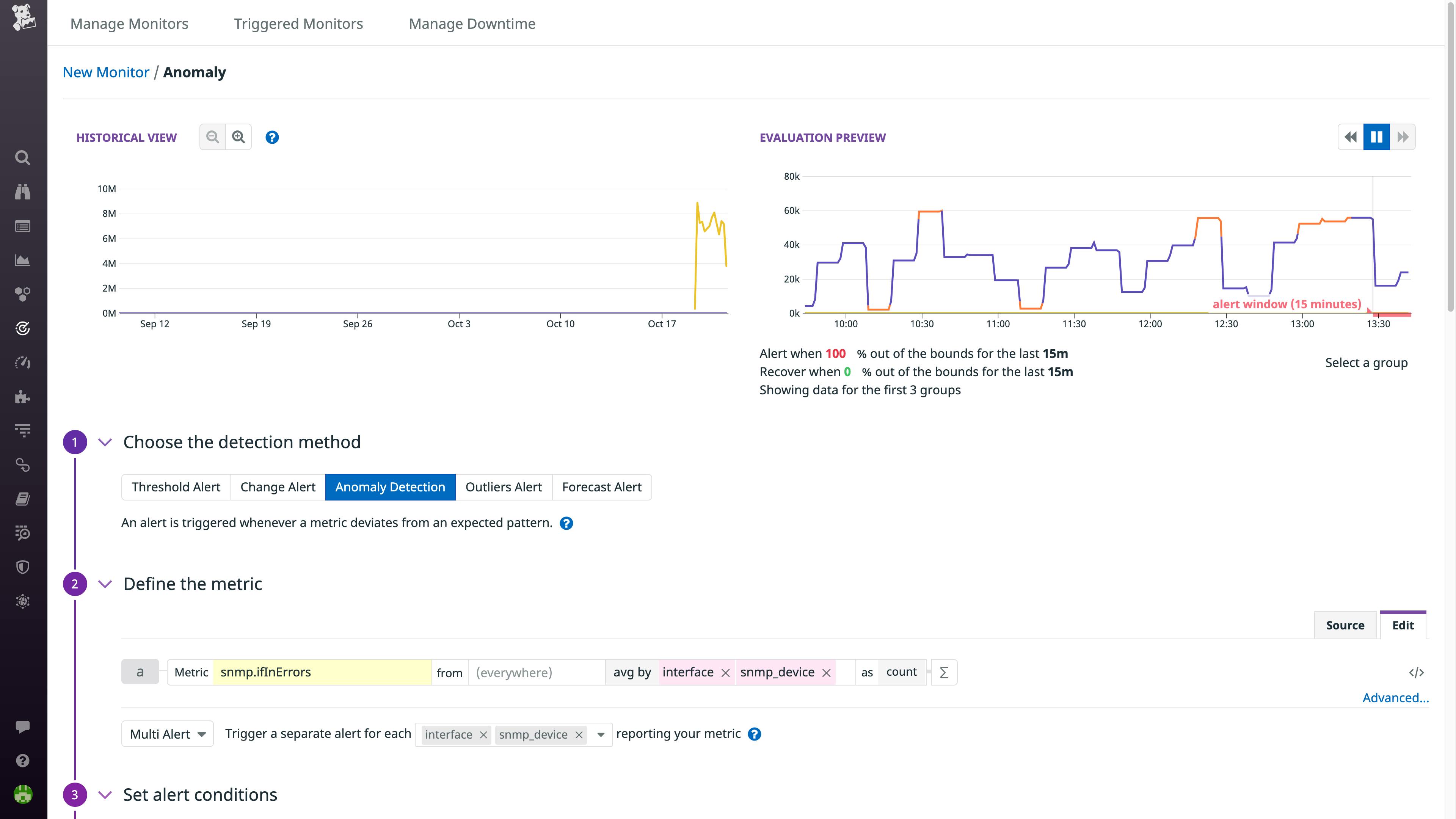Open the binoculars icon in the sidebar
Viewport: 1456px width, 819px height.
23,192
